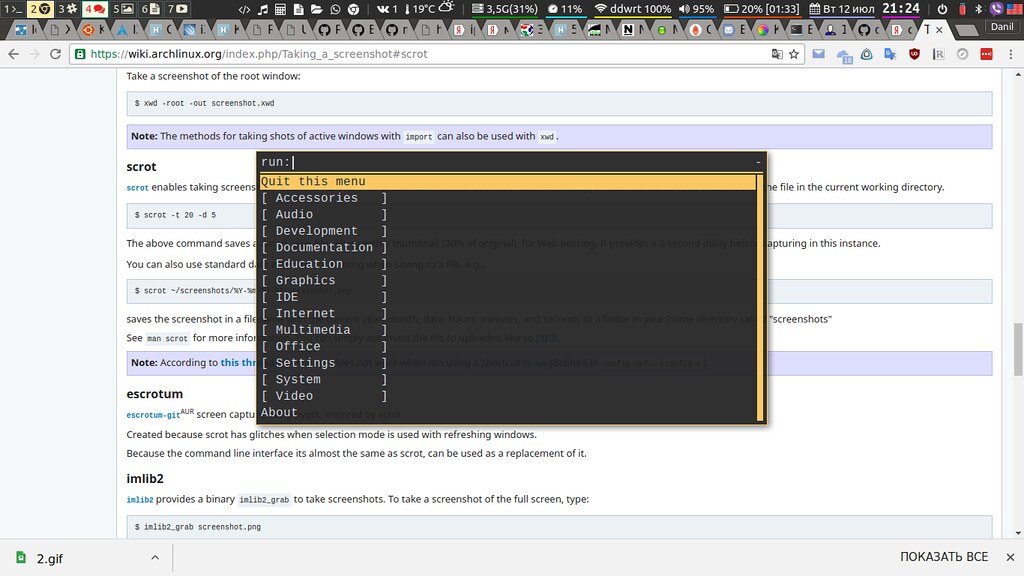Open Viber from system tray

[996, 9]
